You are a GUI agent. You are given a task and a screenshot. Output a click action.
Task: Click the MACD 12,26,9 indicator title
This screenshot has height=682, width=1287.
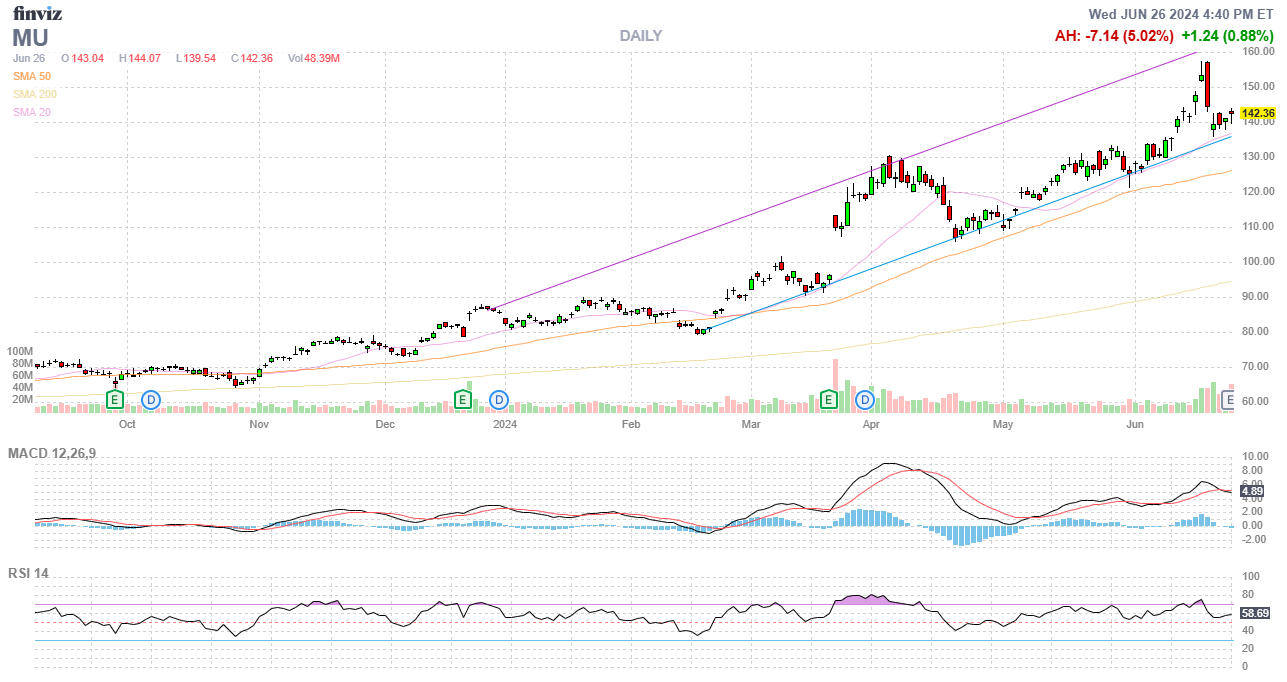[53, 454]
